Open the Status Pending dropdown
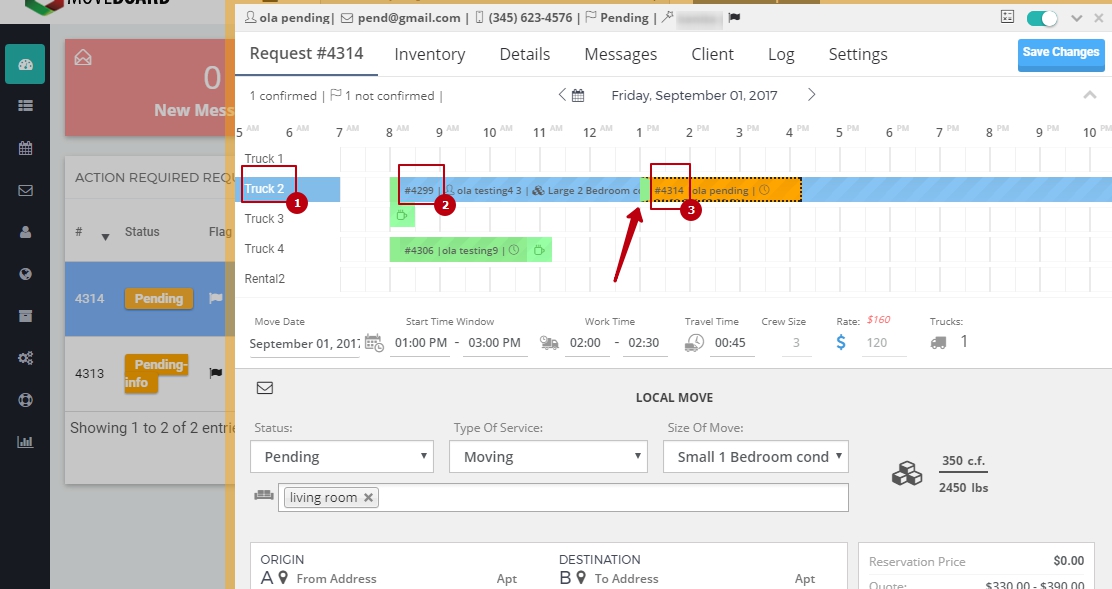 [x=341, y=456]
